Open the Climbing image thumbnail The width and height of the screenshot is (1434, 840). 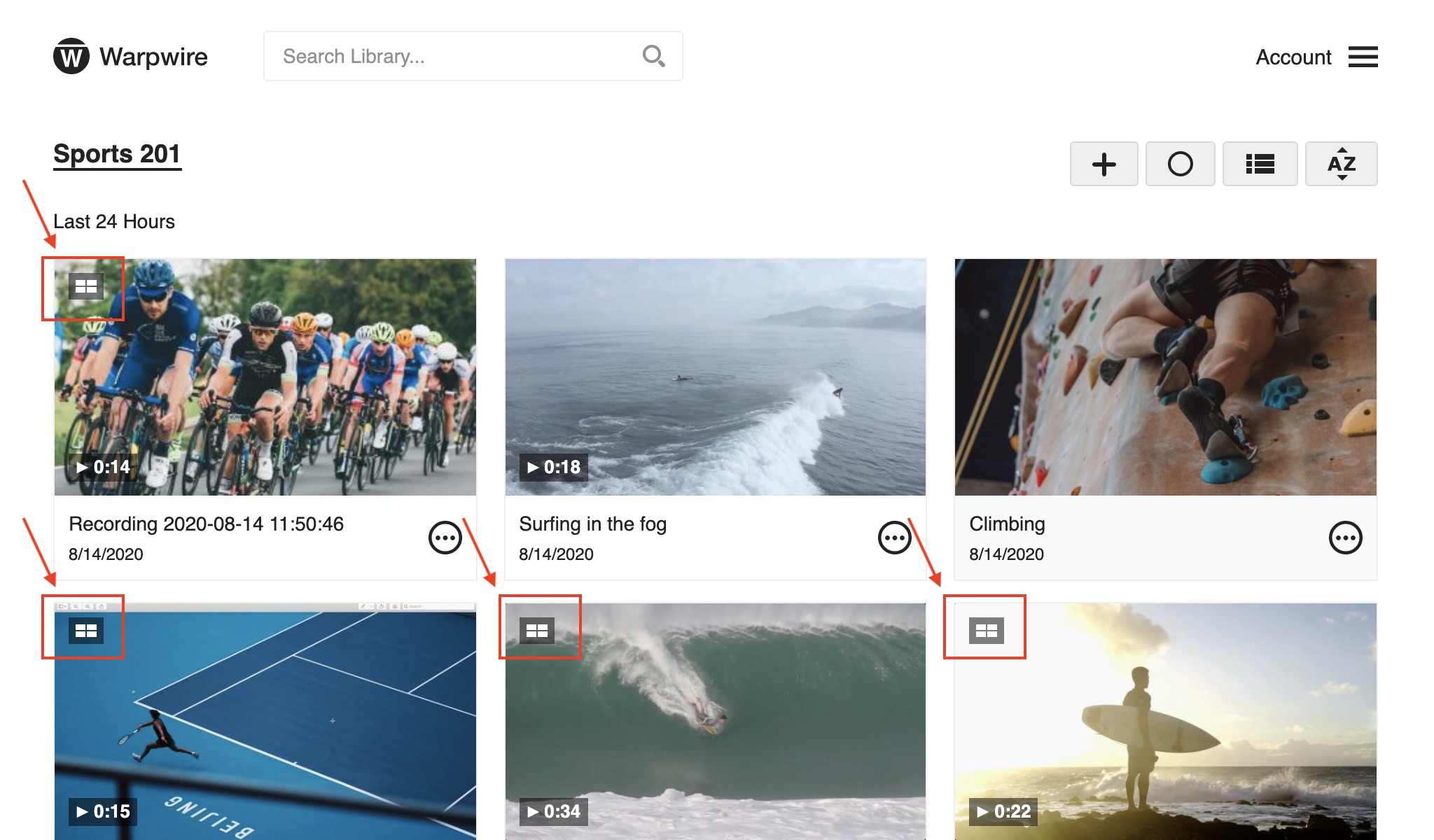pos(1165,377)
